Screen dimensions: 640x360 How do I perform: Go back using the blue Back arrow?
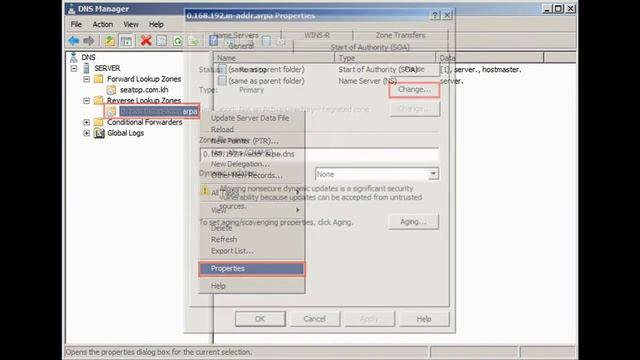pos(73,40)
